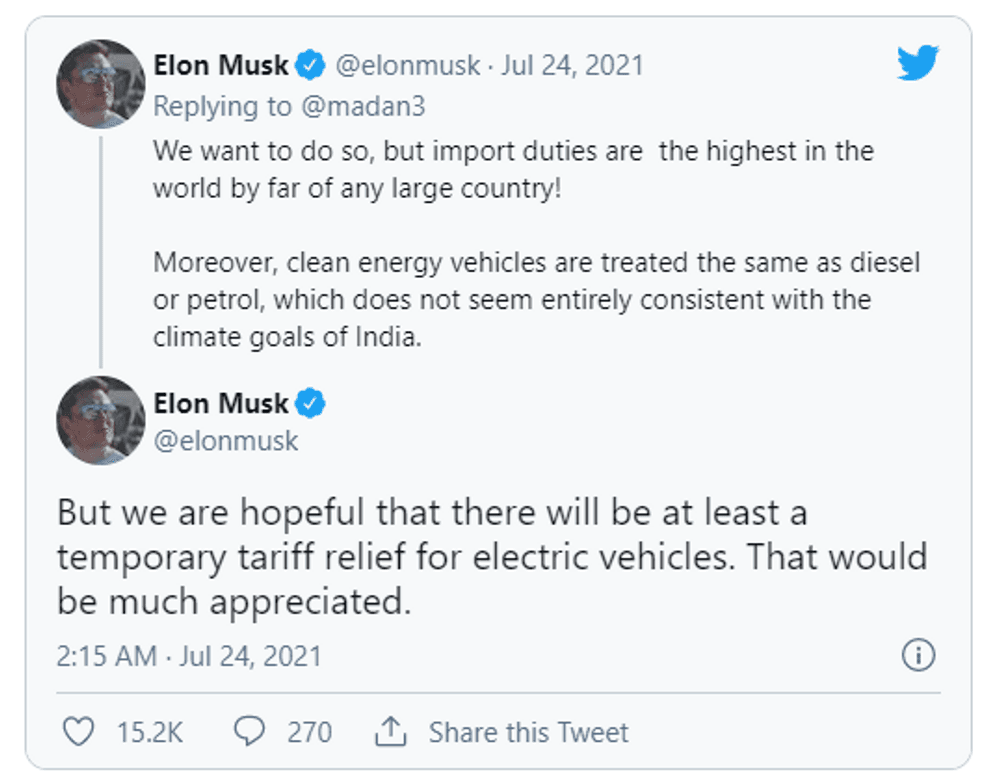Click the tariff relief tweet text
The width and height of the screenshot is (1000, 784).
point(490,558)
